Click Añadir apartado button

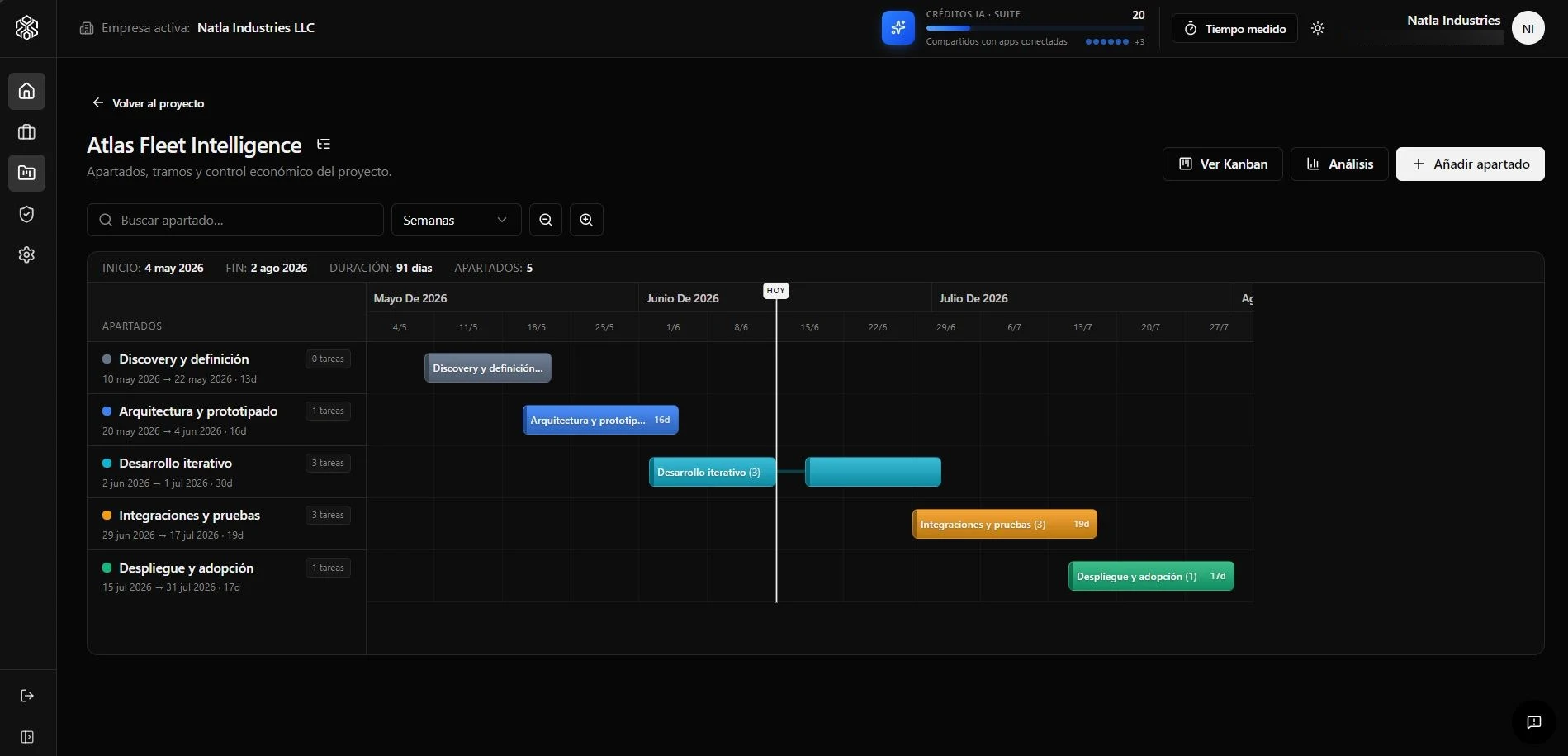pyautogui.click(x=1470, y=164)
